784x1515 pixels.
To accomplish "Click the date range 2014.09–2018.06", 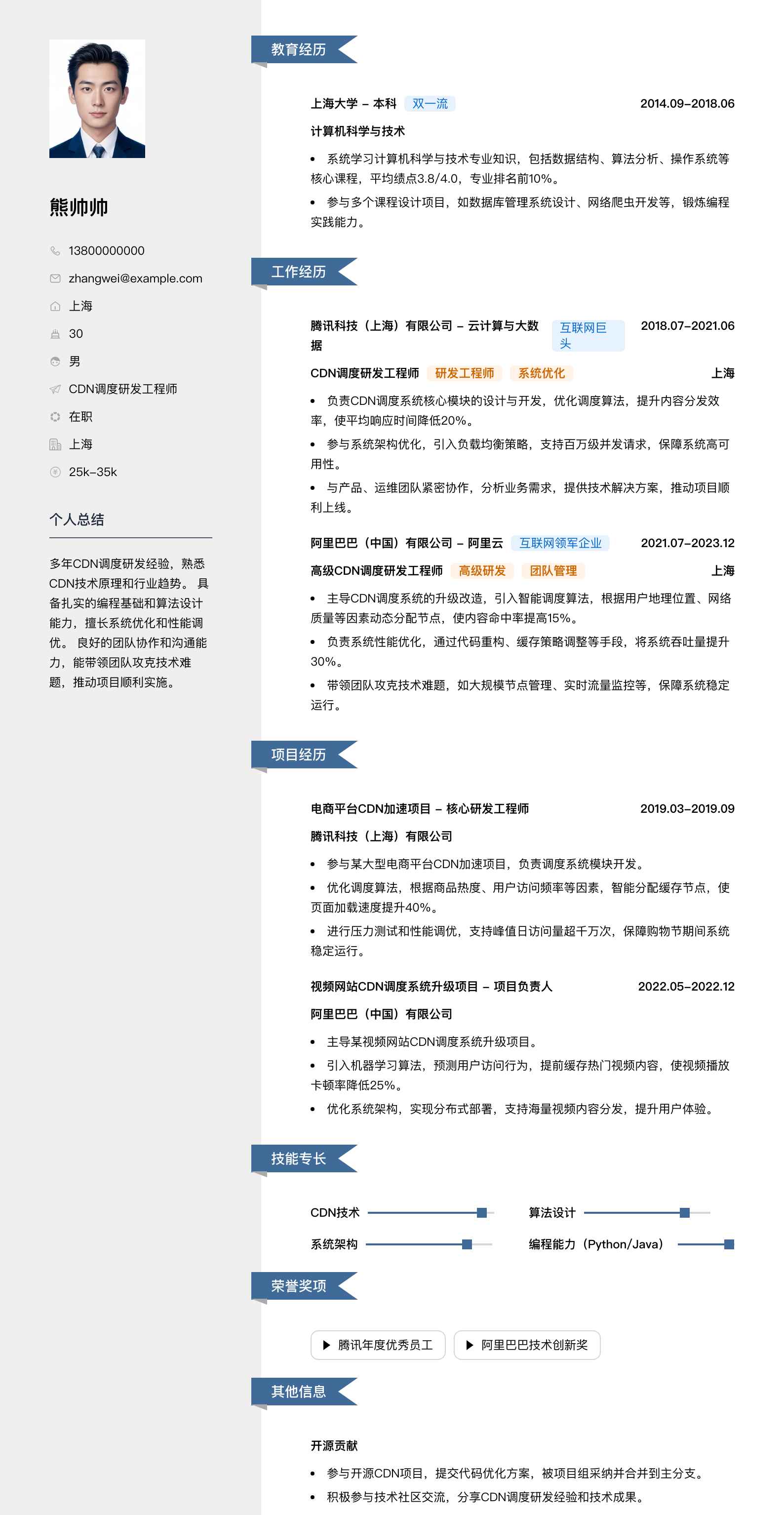I will 687,104.
